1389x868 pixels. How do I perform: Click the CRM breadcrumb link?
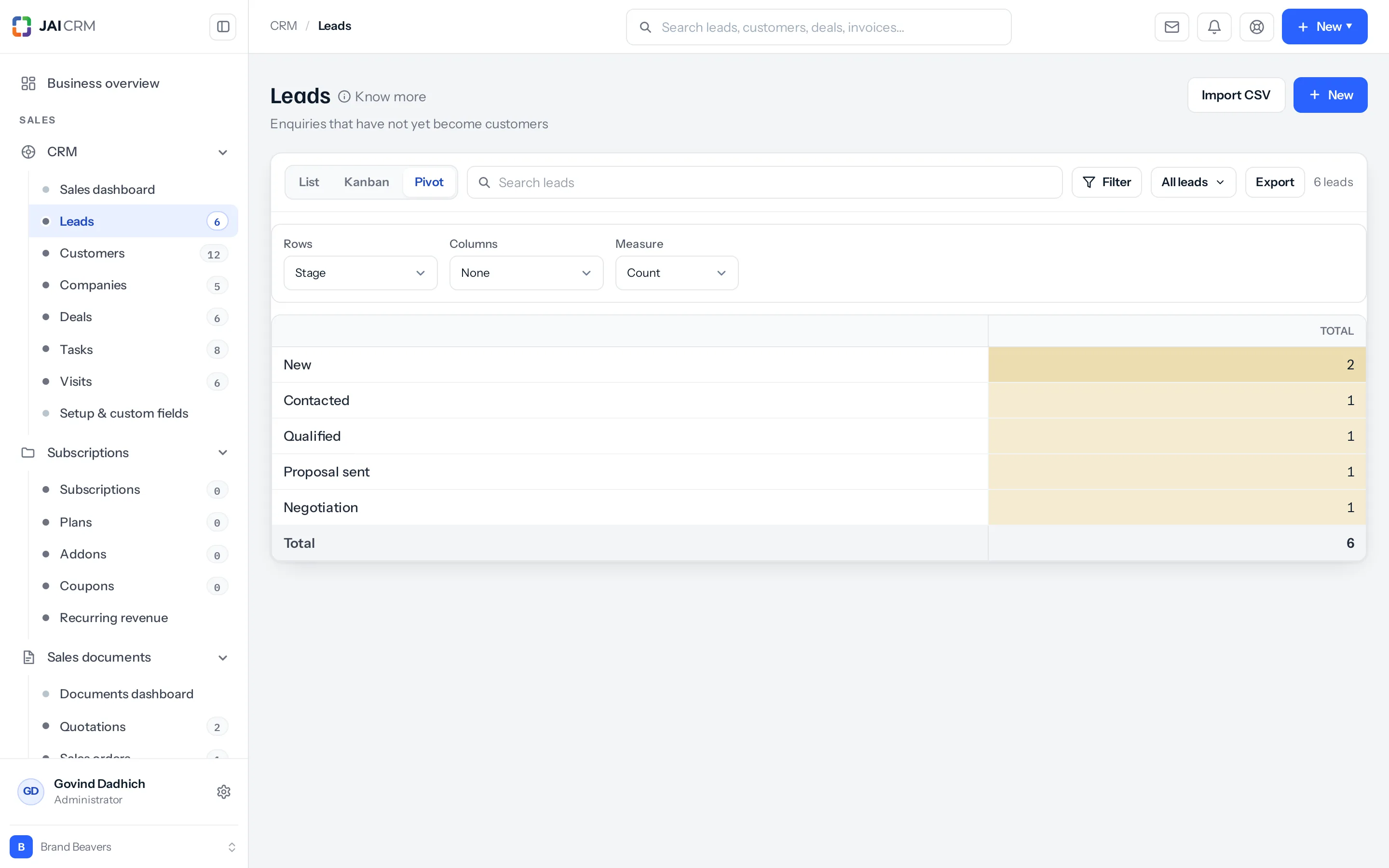click(x=284, y=26)
